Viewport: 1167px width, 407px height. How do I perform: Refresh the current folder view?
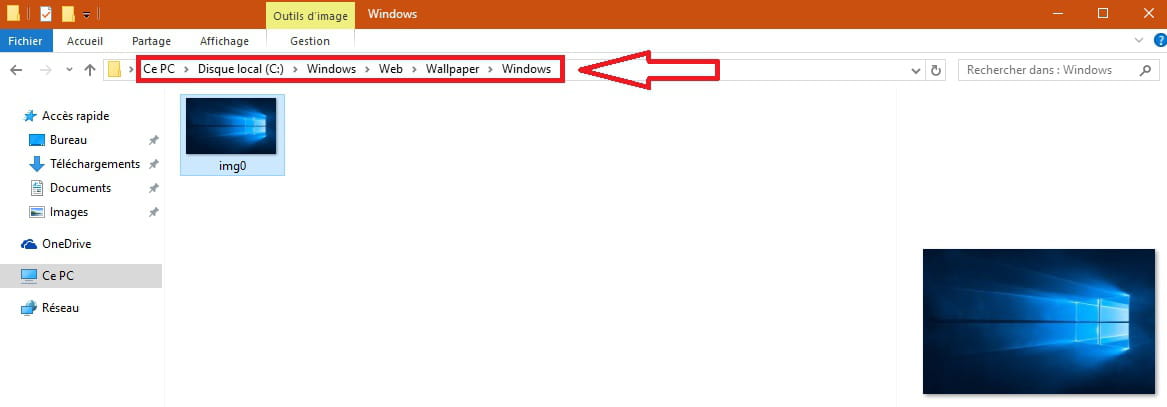tap(936, 71)
